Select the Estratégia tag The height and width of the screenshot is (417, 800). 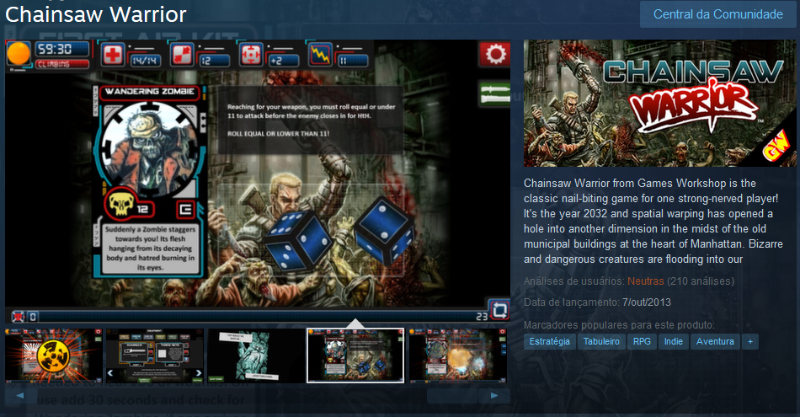[x=549, y=341]
